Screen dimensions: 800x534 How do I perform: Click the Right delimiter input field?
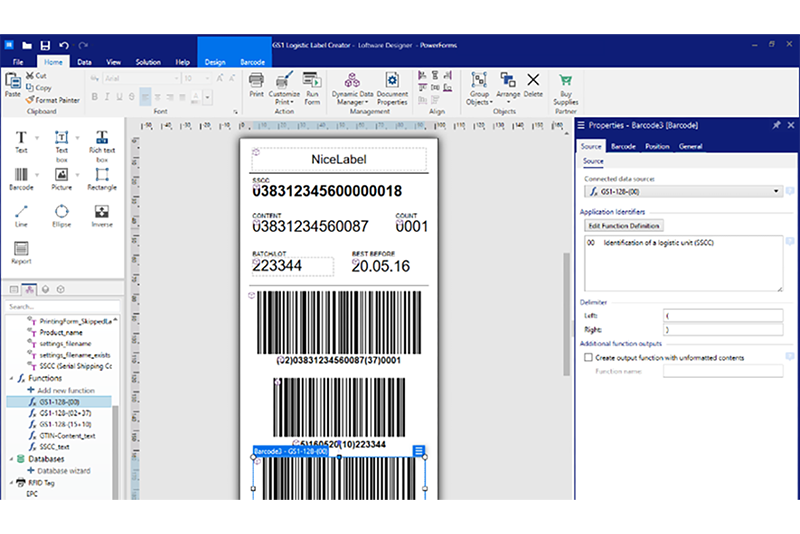(722, 329)
